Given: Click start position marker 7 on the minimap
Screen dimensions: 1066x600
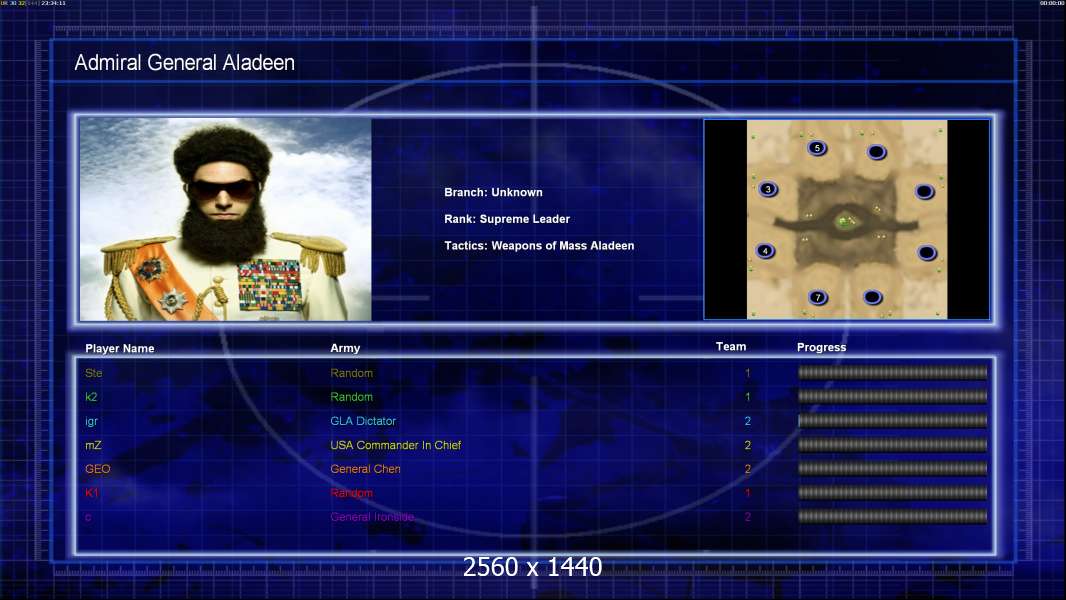Looking at the screenshot, I should pyautogui.click(x=817, y=298).
